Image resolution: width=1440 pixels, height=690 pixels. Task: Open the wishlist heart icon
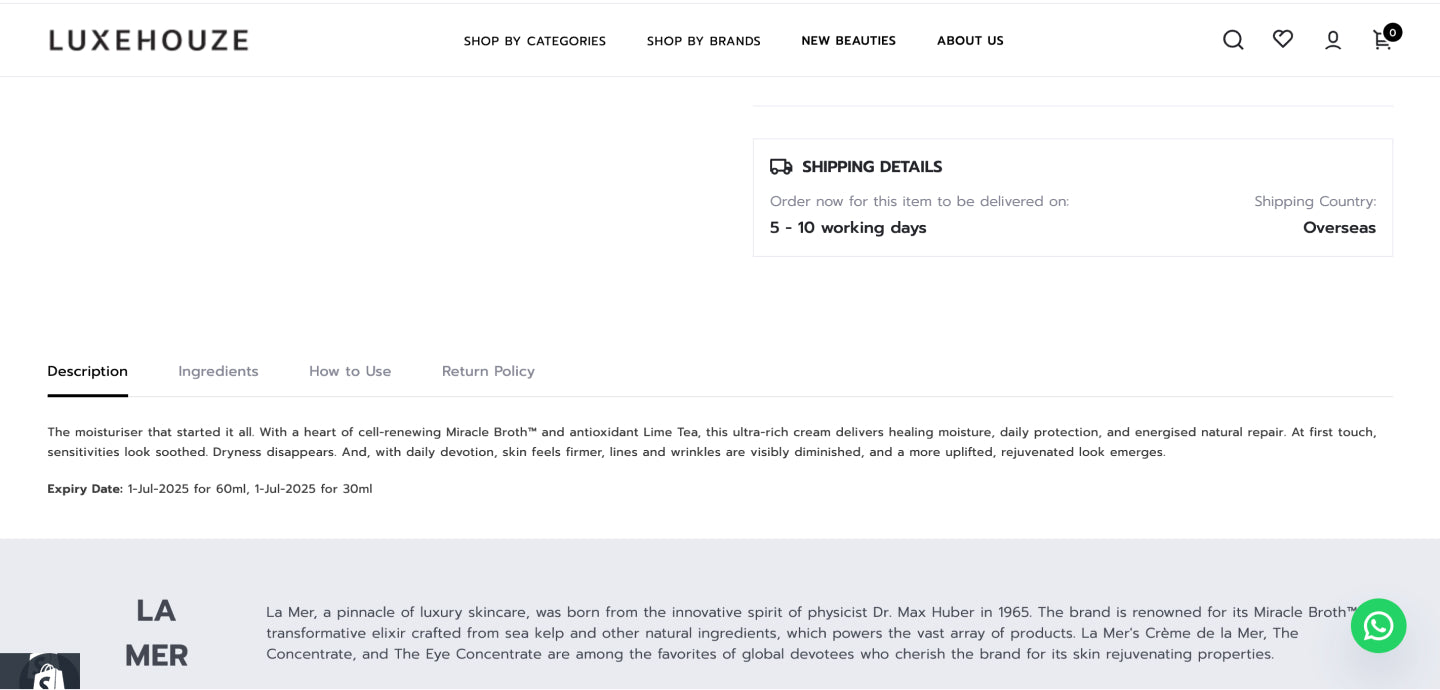[1283, 39]
